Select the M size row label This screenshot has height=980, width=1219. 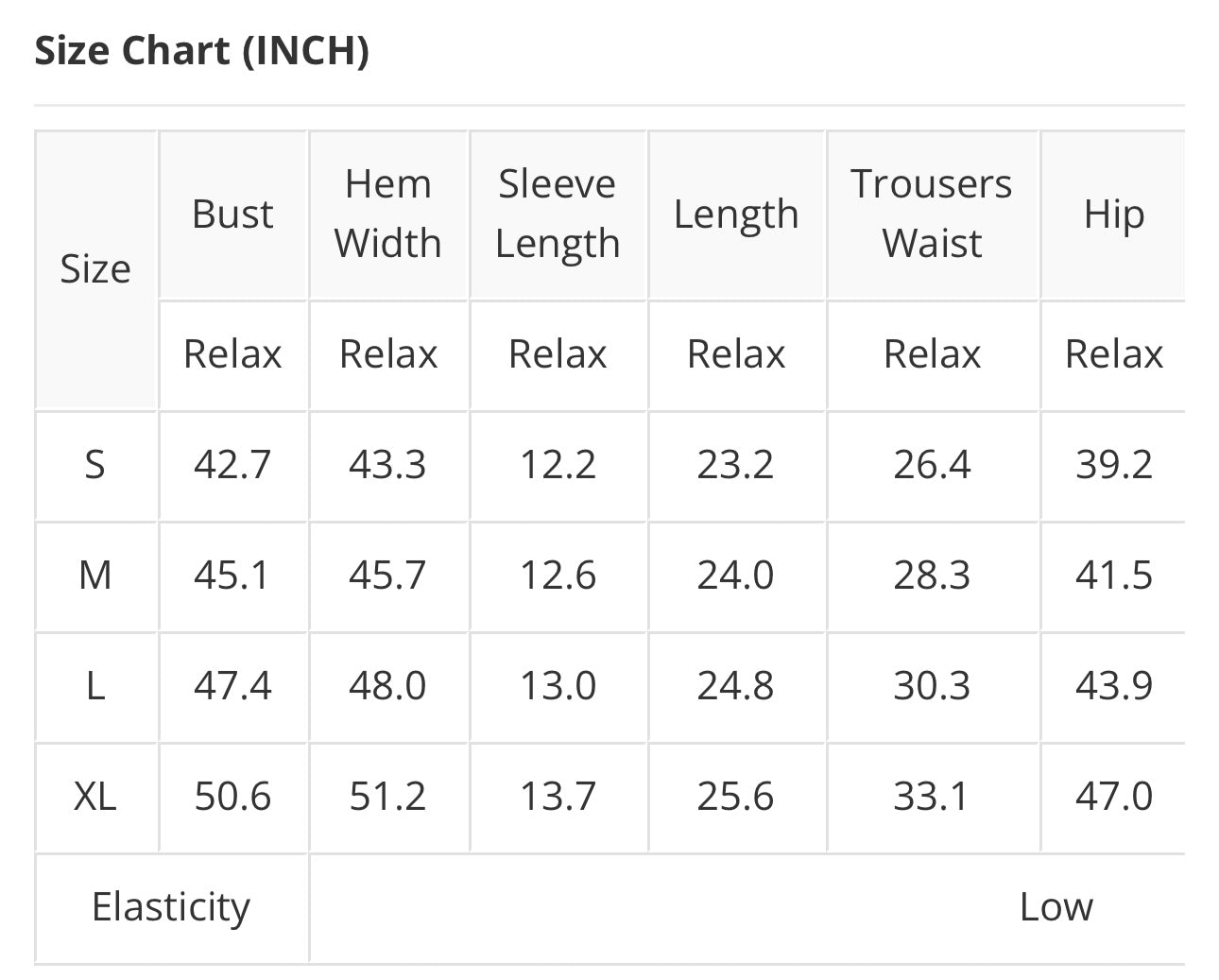tap(95, 576)
